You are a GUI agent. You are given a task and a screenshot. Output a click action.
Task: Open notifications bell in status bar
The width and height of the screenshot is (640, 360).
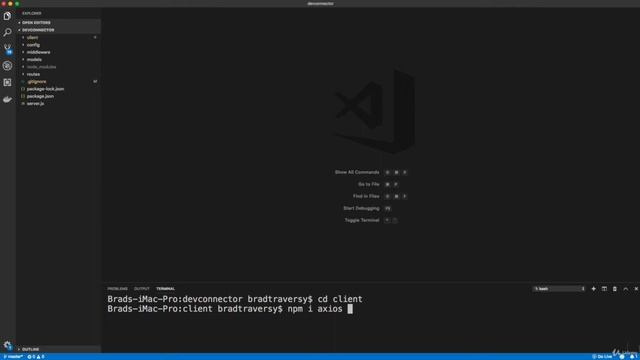click(632, 357)
